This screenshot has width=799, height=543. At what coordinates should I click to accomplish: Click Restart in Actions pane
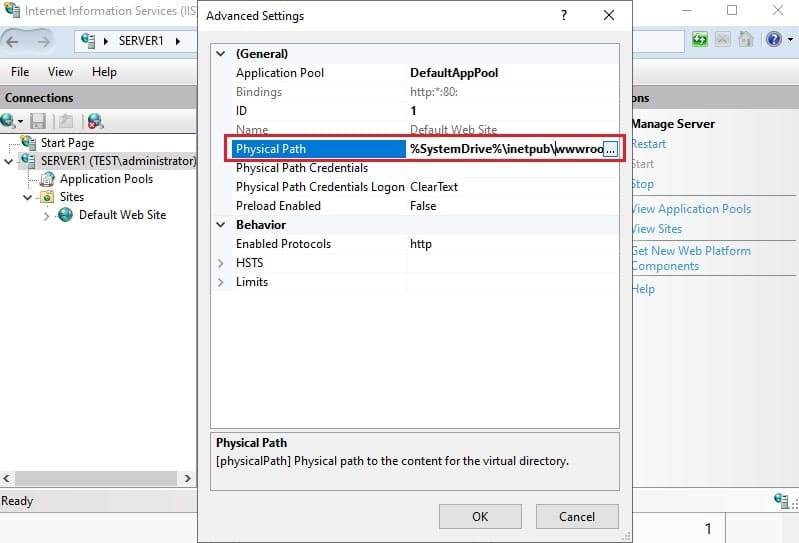(x=648, y=144)
